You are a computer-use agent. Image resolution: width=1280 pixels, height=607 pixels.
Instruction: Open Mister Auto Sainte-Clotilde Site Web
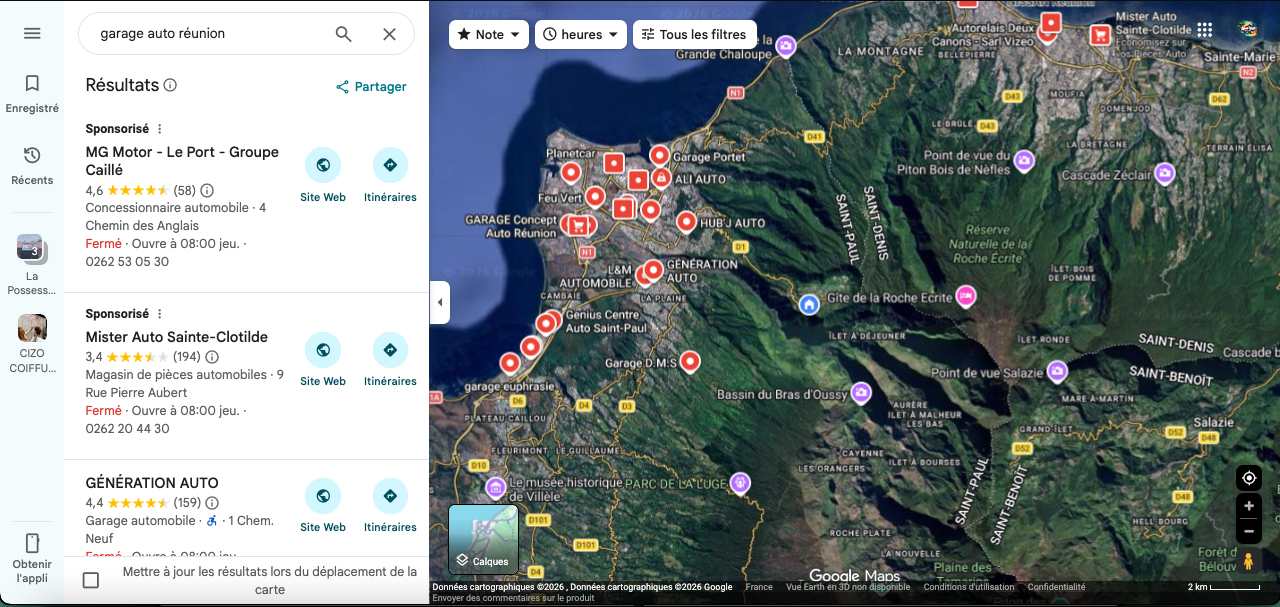coord(323,360)
